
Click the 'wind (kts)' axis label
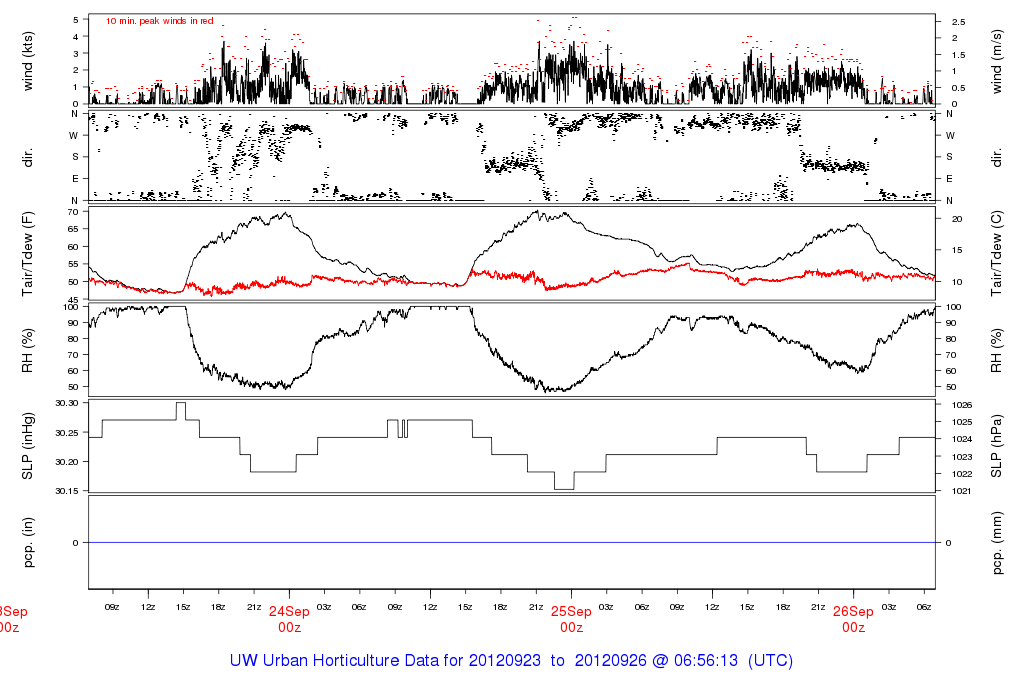pos(27,61)
